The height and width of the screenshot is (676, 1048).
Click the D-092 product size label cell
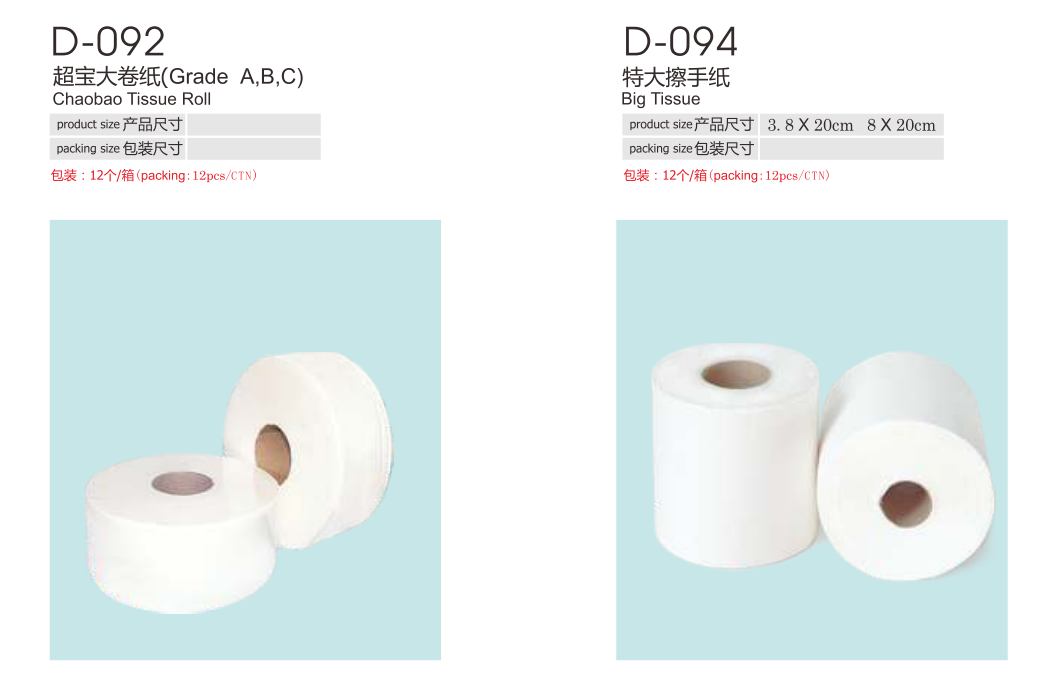tap(118, 124)
